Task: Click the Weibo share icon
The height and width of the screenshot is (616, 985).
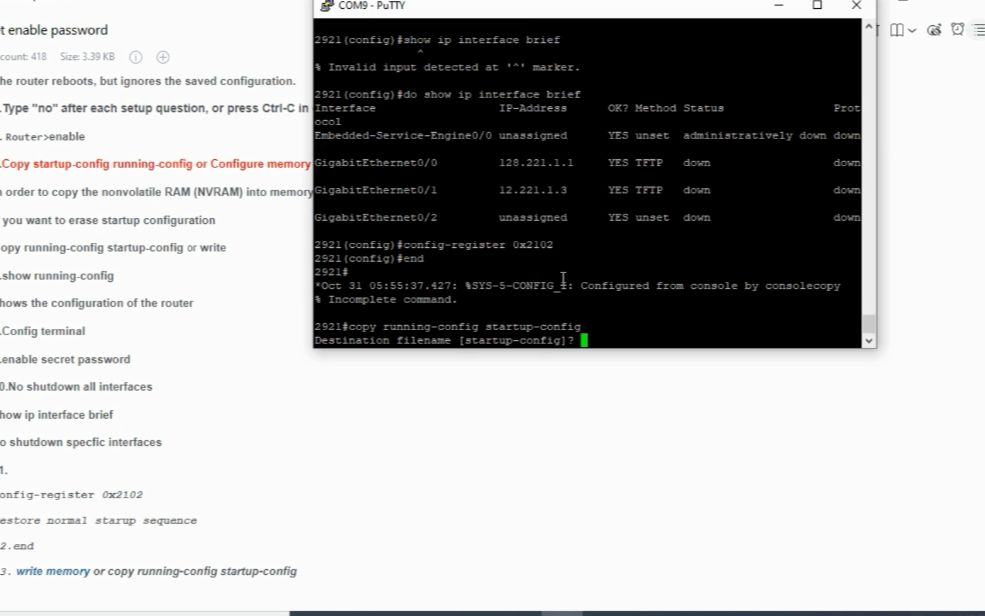Action: click(934, 30)
